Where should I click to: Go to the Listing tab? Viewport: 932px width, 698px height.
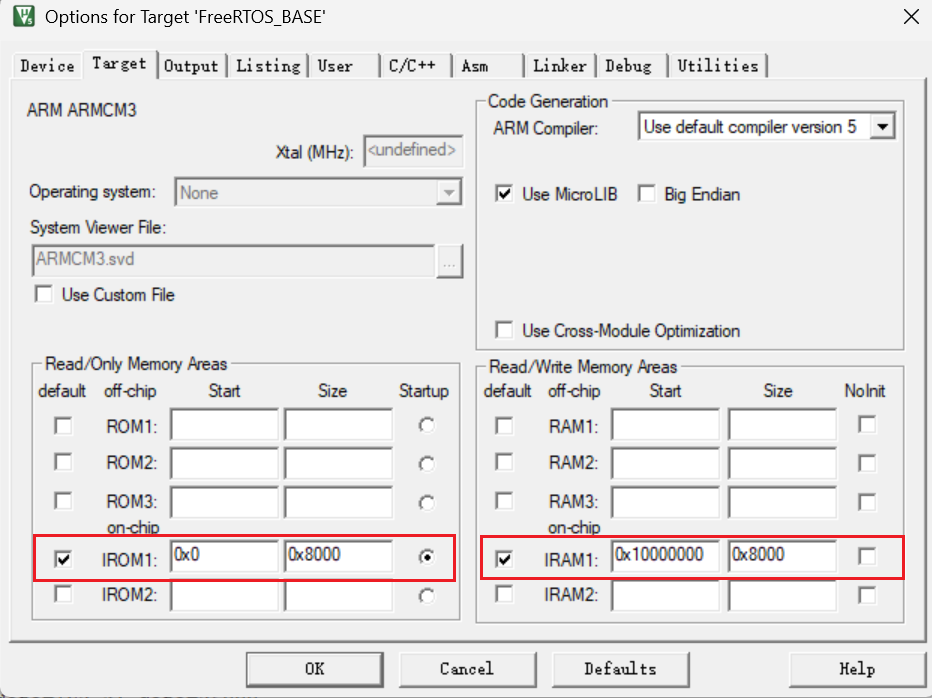268,66
